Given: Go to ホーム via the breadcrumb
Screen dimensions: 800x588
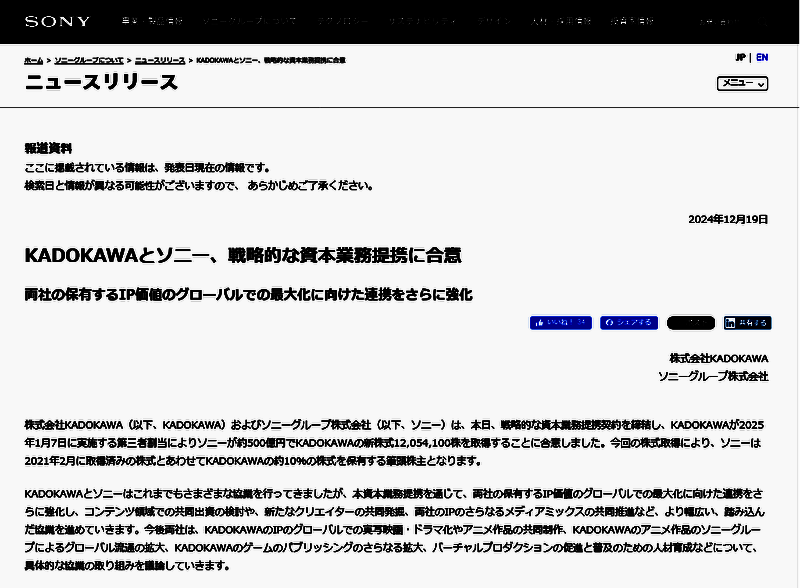Looking at the screenshot, I should pyautogui.click(x=35, y=59).
